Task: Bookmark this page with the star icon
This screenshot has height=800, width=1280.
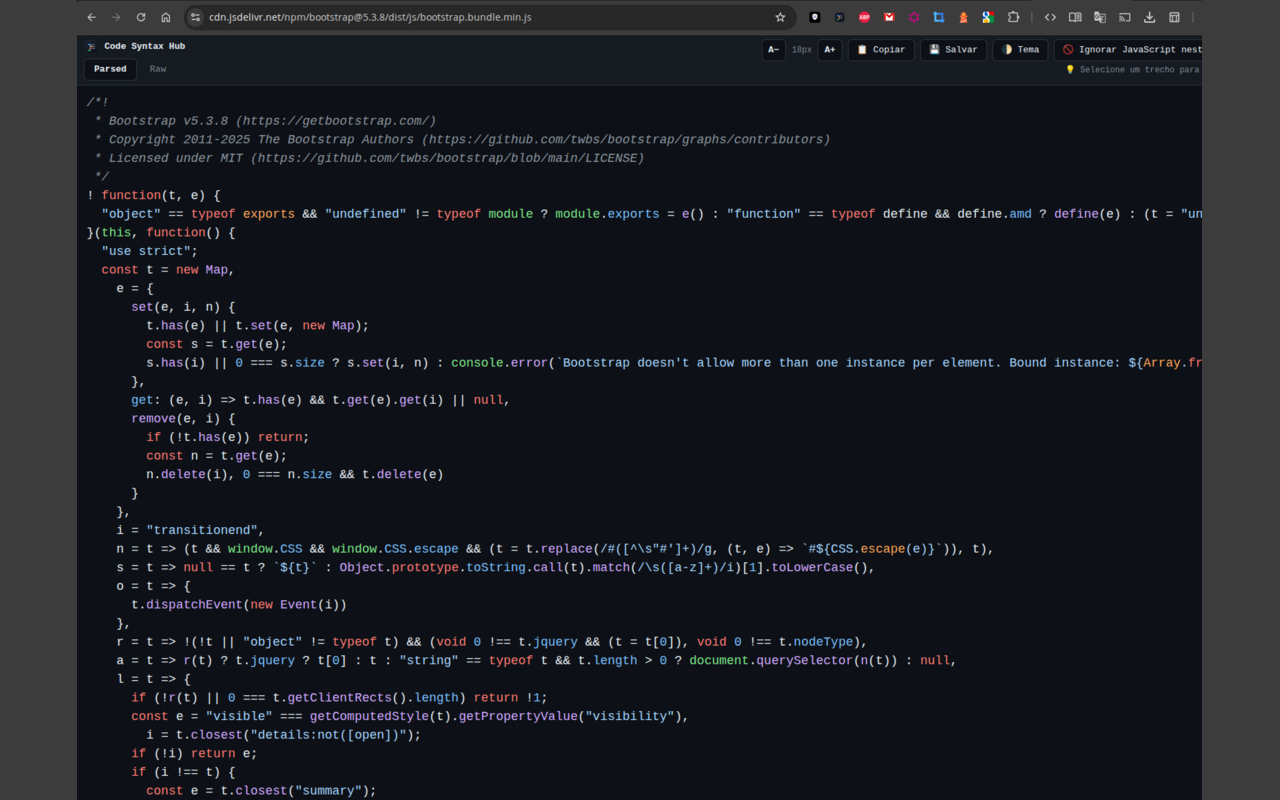Action: pyautogui.click(x=780, y=17)
